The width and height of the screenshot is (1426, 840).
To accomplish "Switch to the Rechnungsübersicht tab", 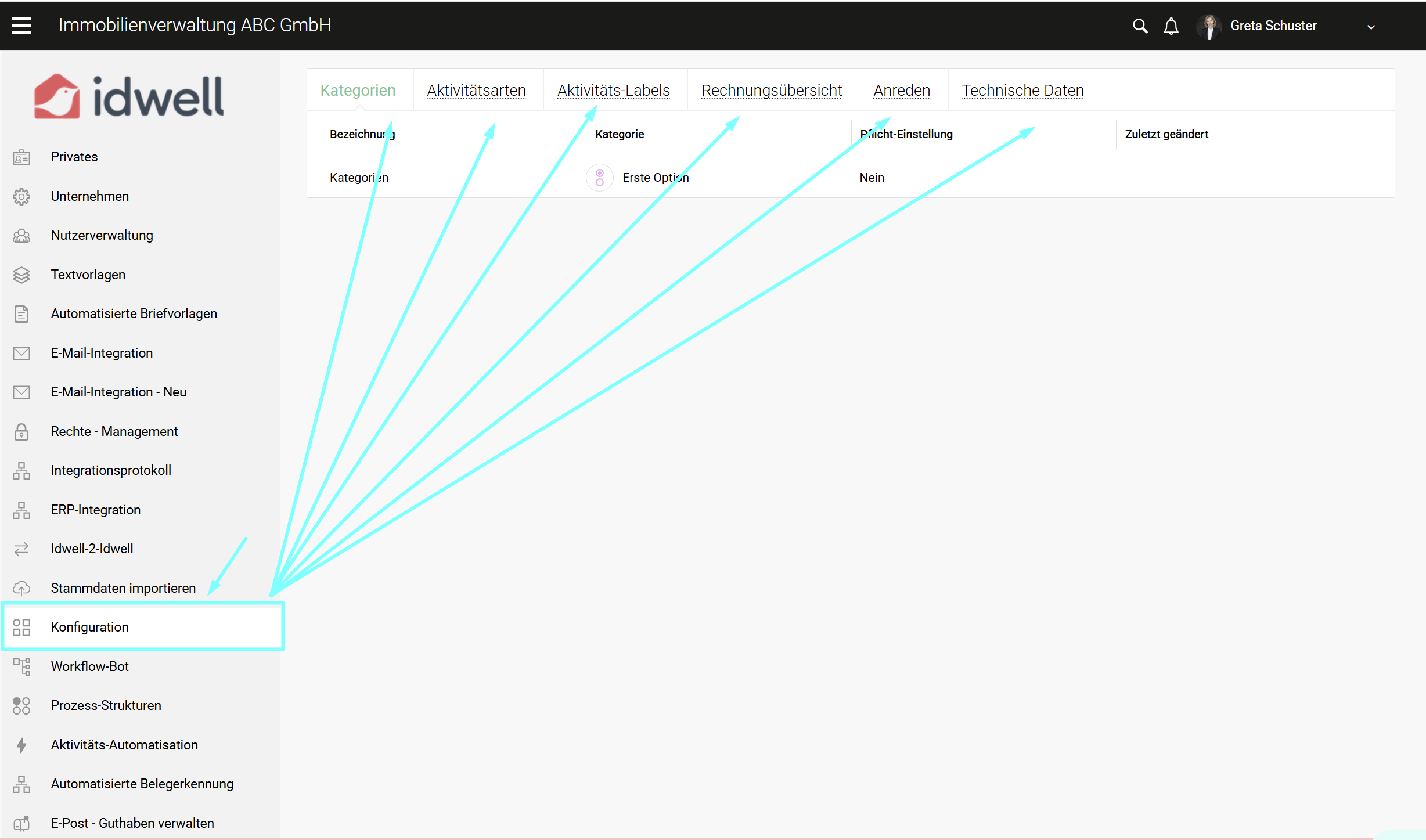I will [x=771, y=91].
